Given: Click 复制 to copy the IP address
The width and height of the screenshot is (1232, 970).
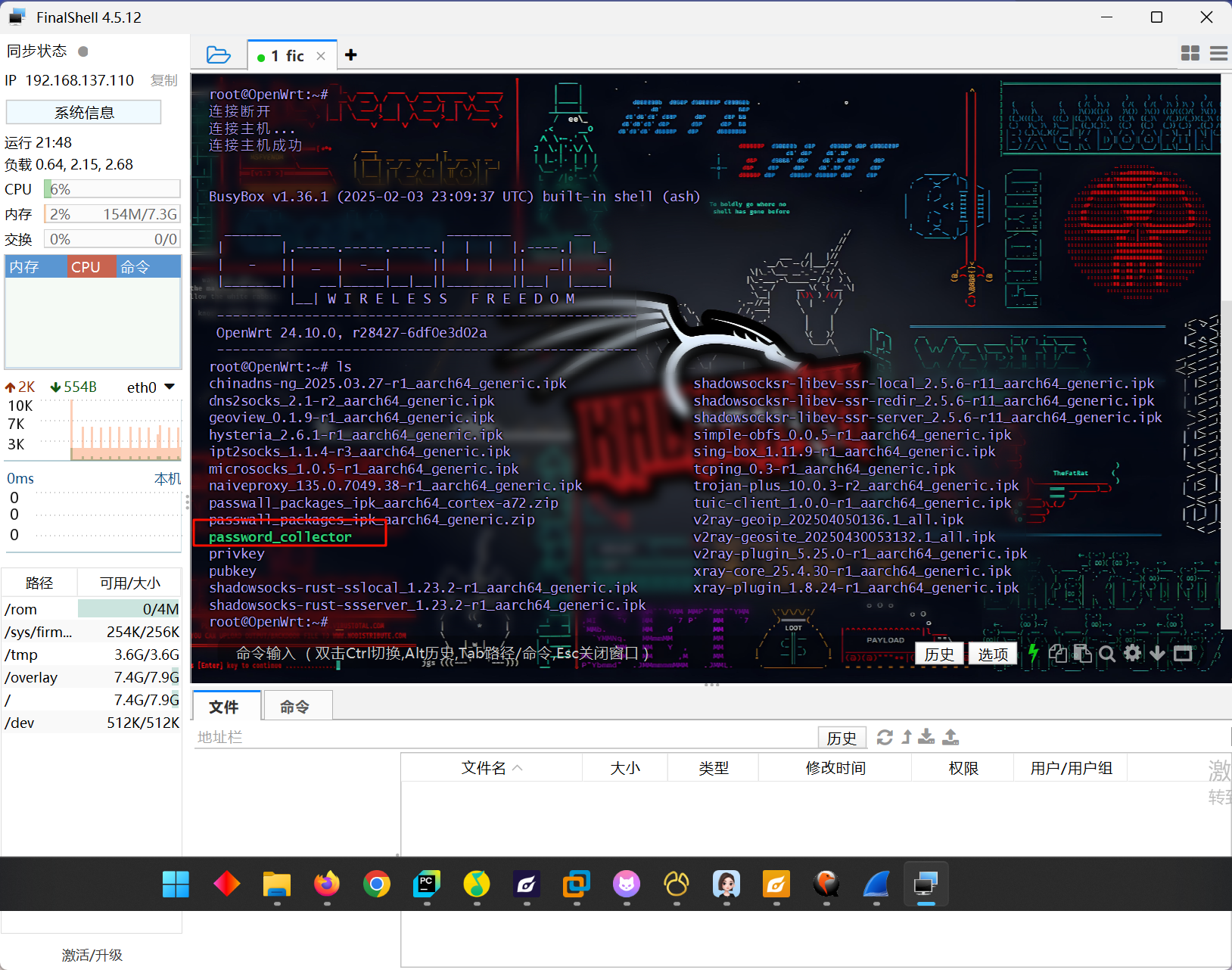Looking at the screenshot, I should click(x=163, y=80).
